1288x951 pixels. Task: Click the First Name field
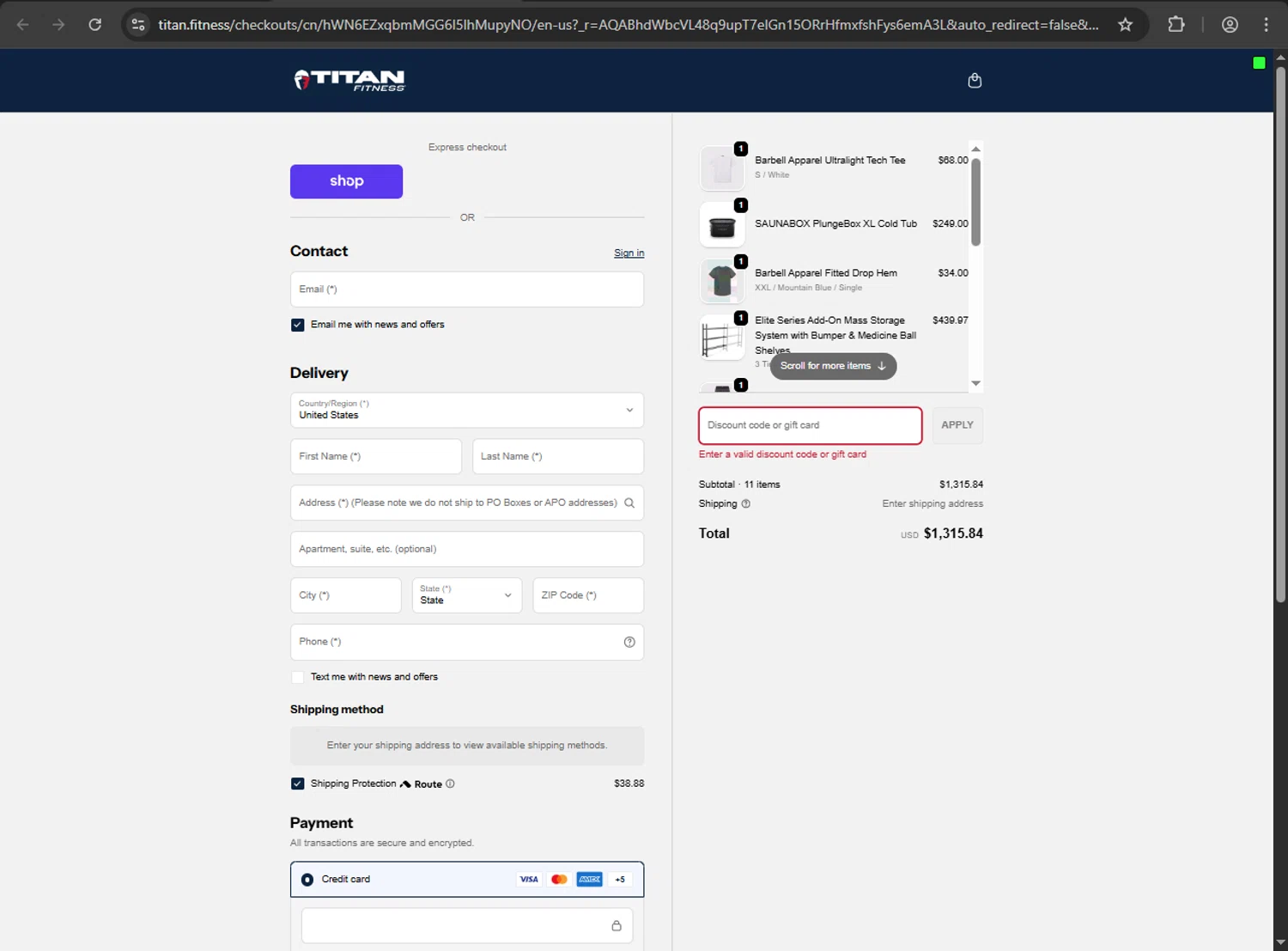[376, 457]
